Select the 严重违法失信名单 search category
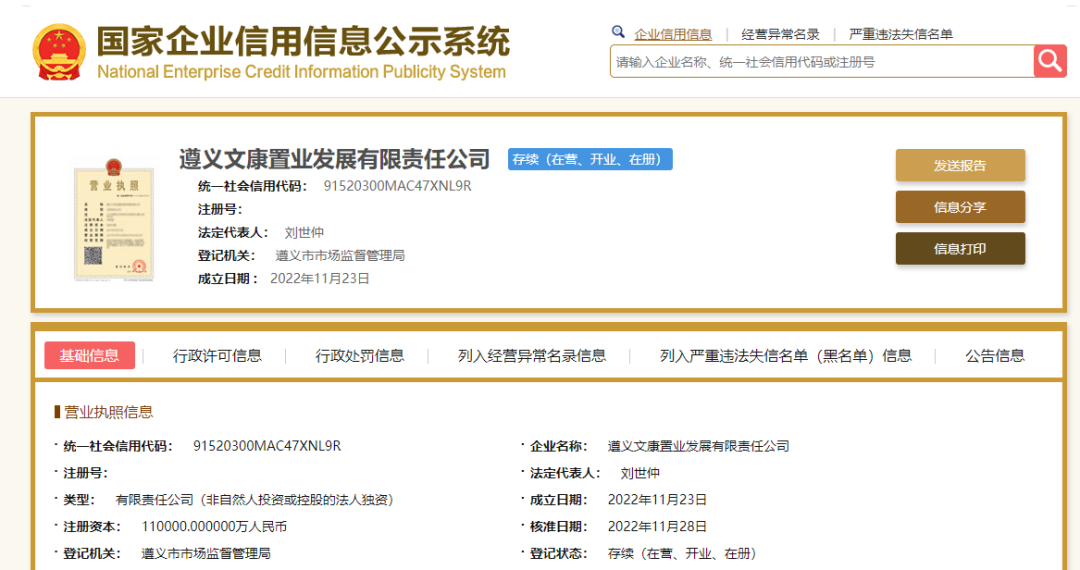The height and width of the screenshot is (570, 1080). coord(900,34)
